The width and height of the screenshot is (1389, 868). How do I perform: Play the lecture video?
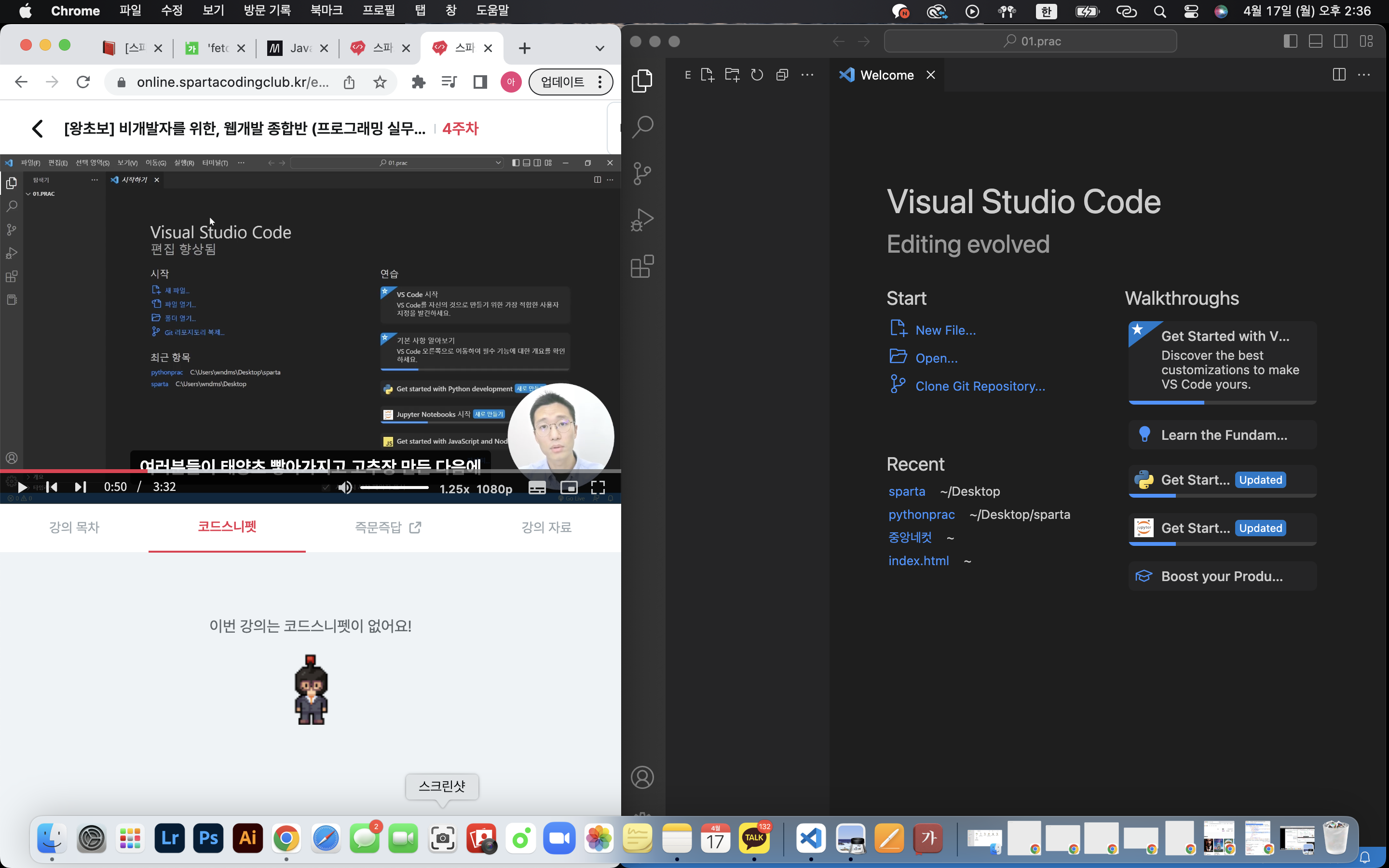pos(22,488)
